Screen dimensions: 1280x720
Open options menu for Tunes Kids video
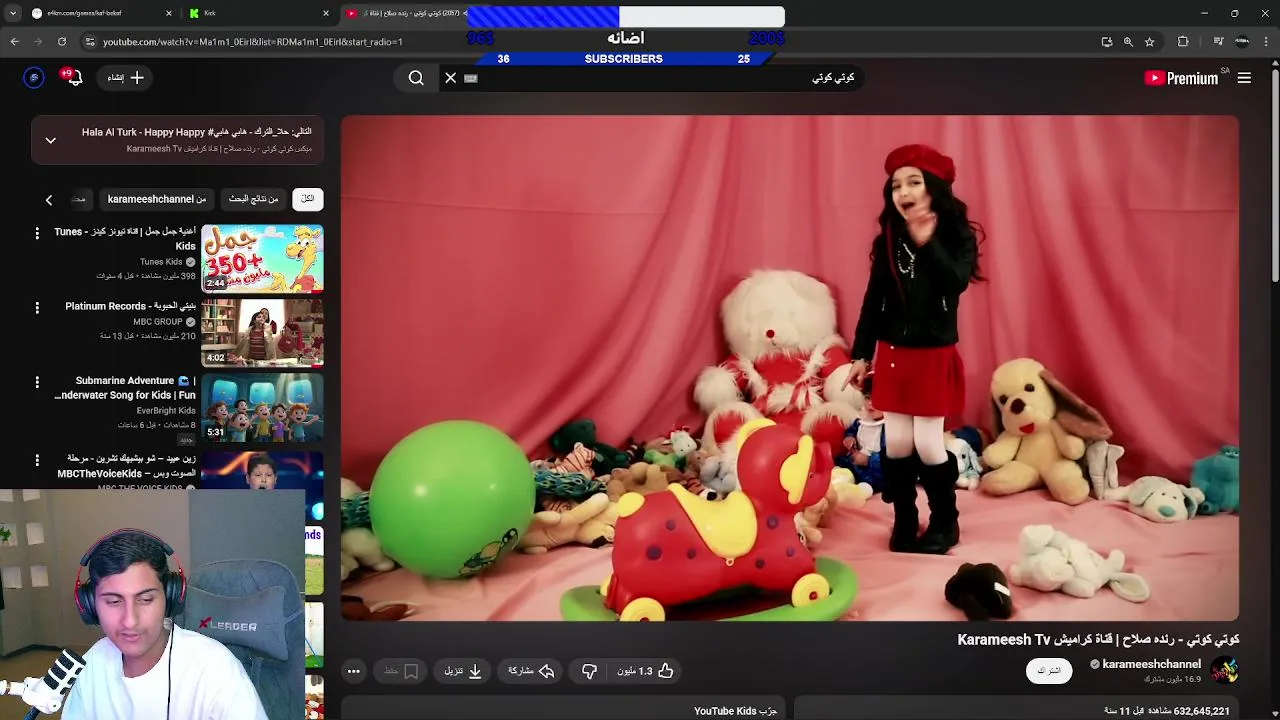click(37, 233)
